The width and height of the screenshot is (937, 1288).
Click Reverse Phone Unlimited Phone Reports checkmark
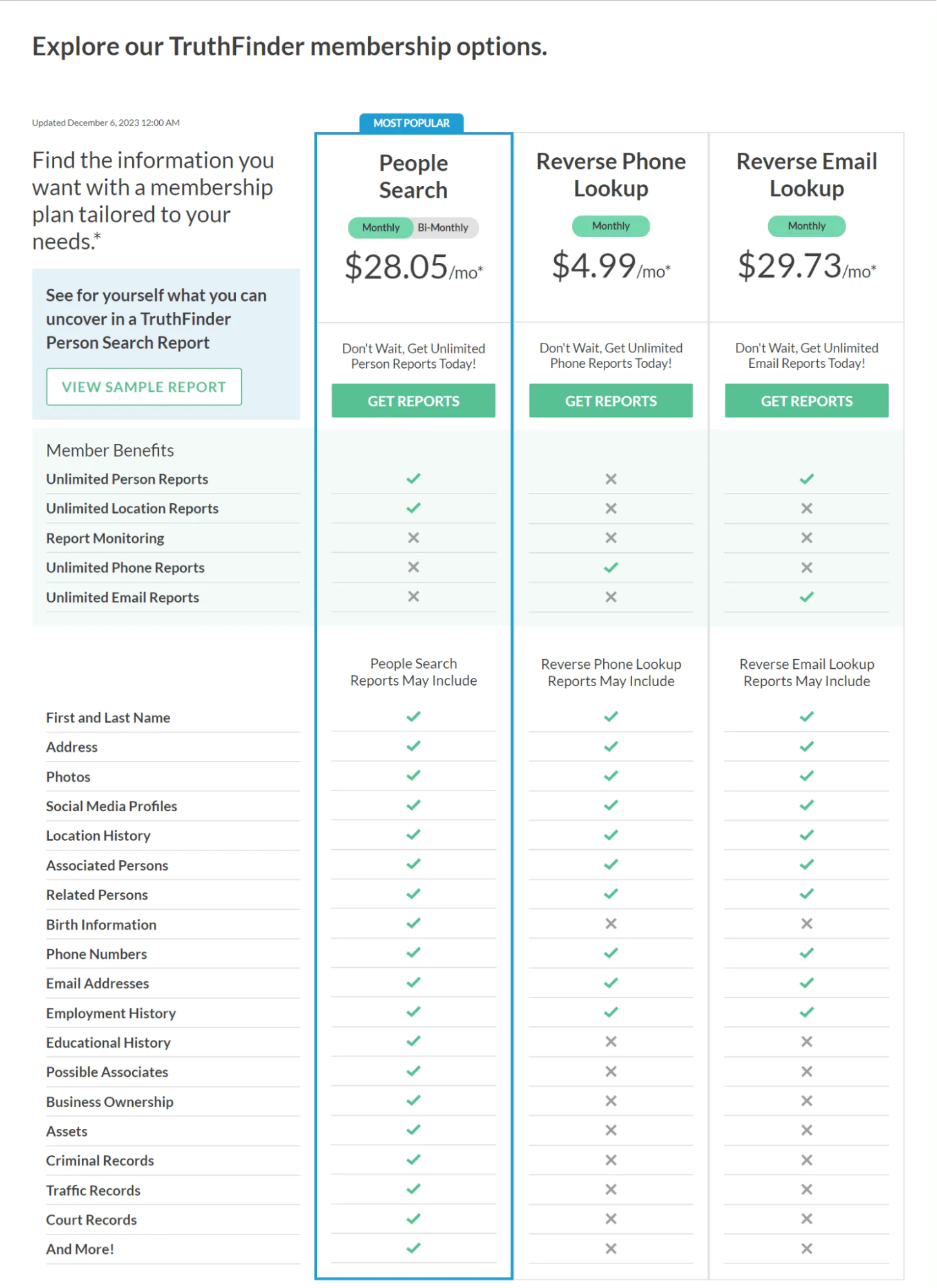click(x=610, y=568)
